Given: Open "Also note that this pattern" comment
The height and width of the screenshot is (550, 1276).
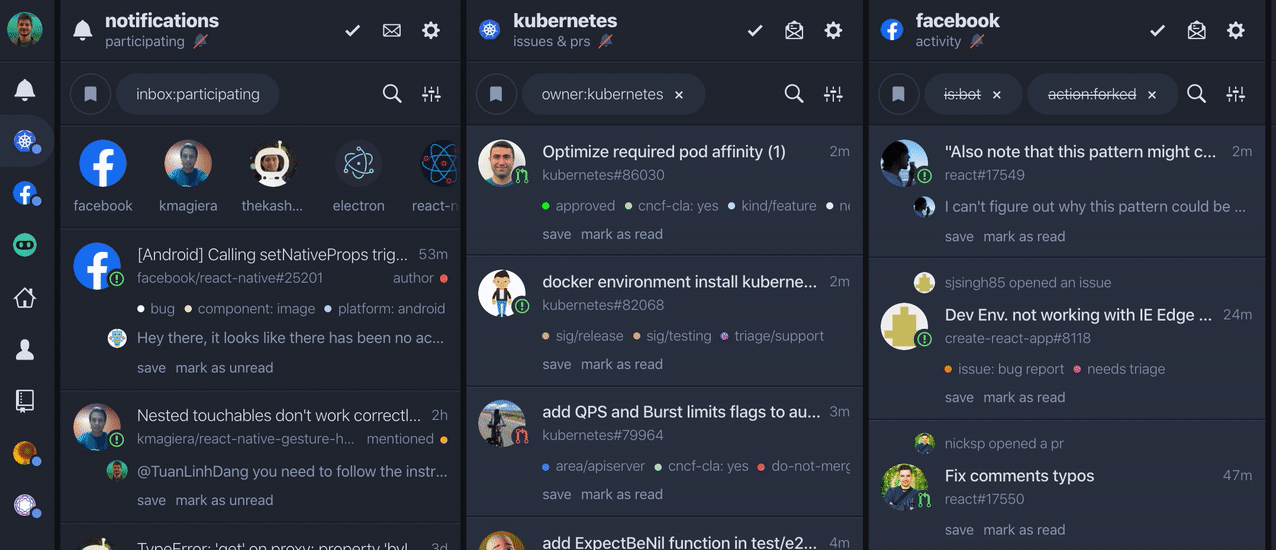Looking at the screenshot, I should click(1081, 152).
